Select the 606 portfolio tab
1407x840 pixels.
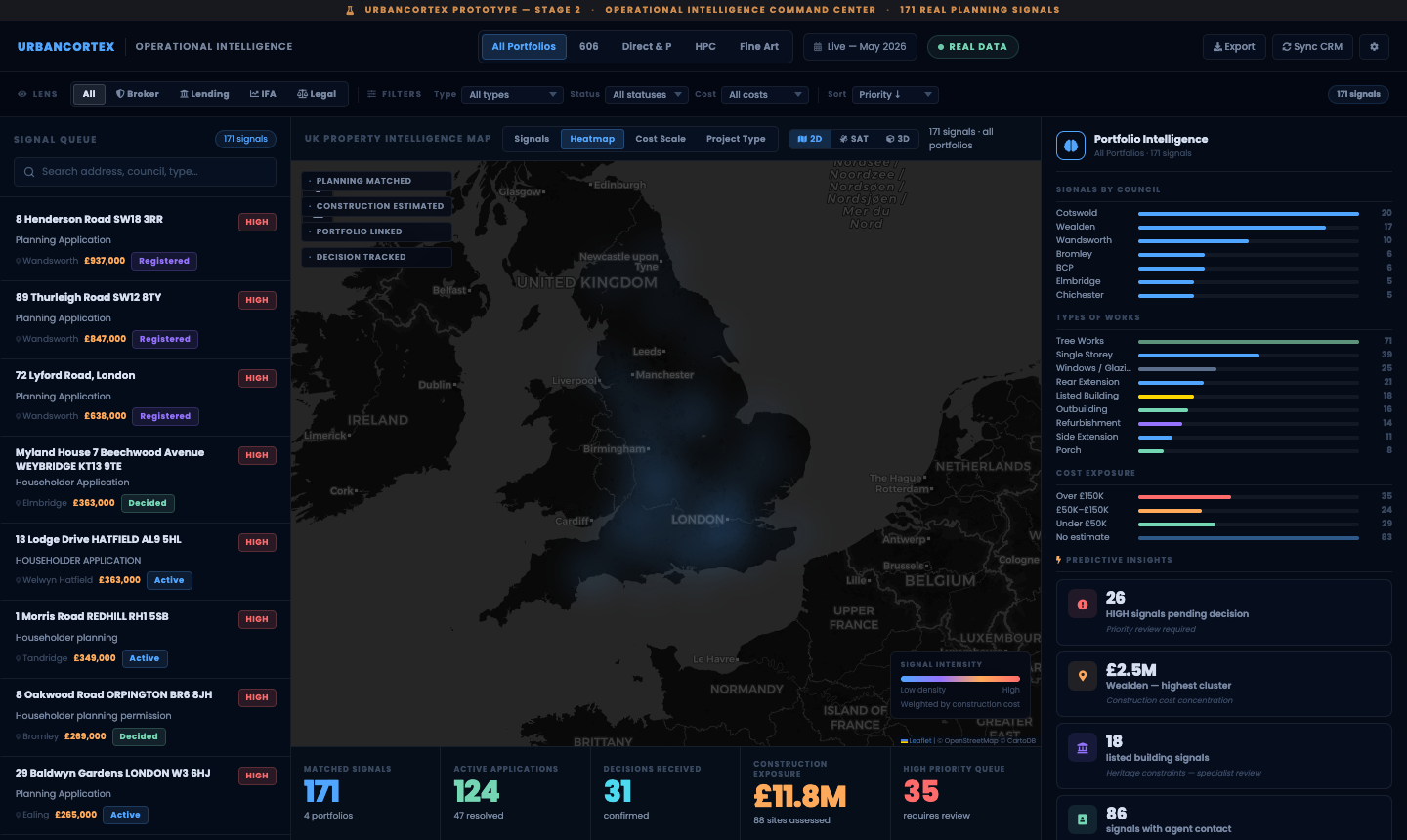(x=589, y=47)
